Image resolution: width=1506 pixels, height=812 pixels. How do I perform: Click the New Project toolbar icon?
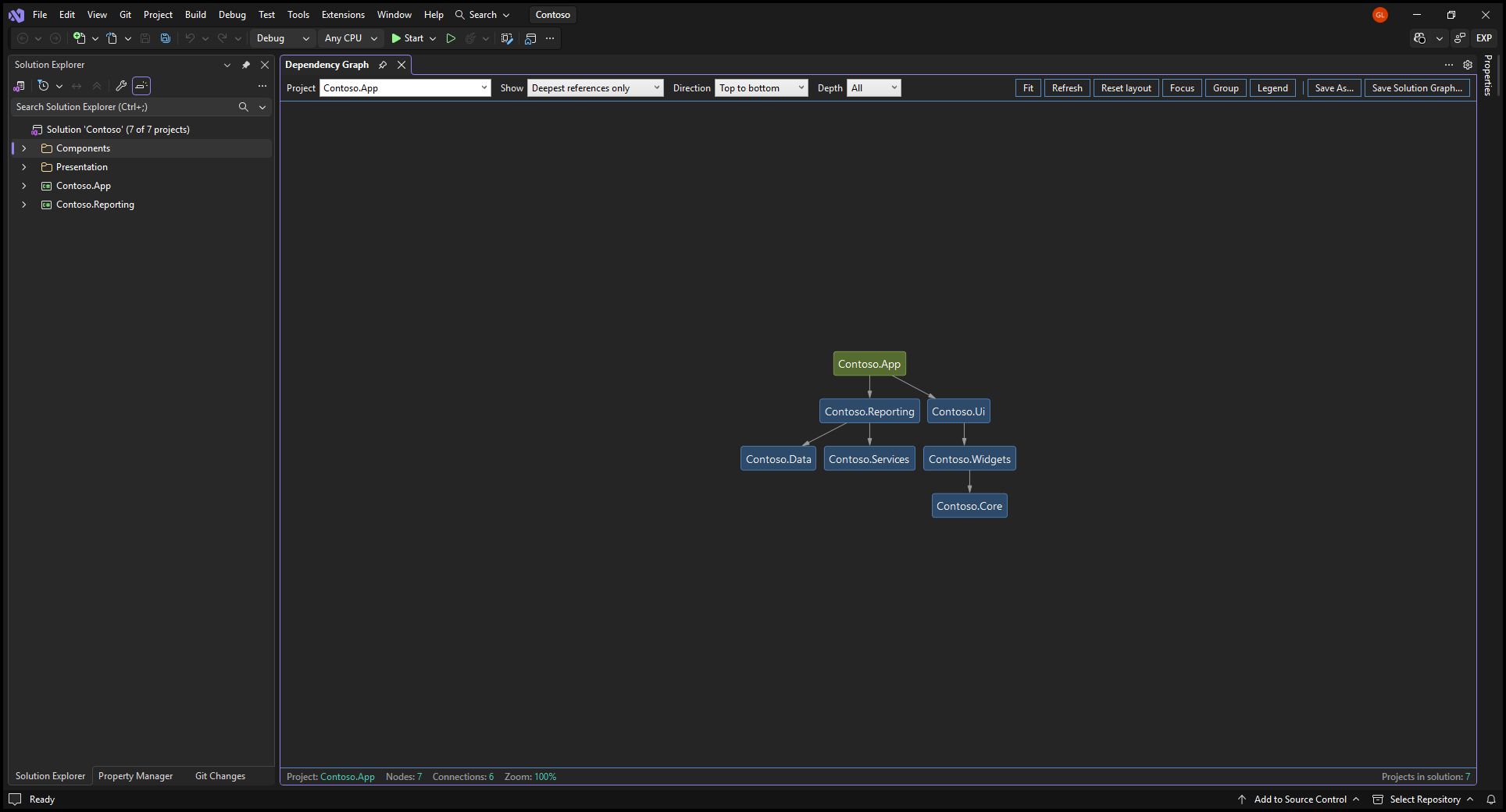click(79, 38)
